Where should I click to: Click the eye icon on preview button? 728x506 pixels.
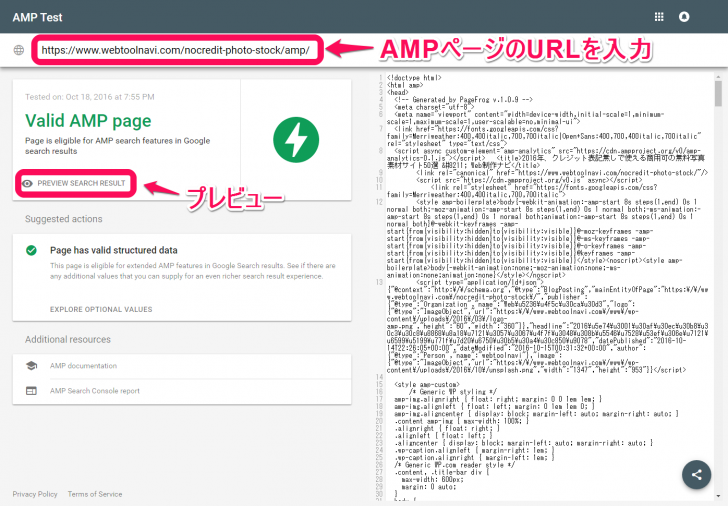28,184
